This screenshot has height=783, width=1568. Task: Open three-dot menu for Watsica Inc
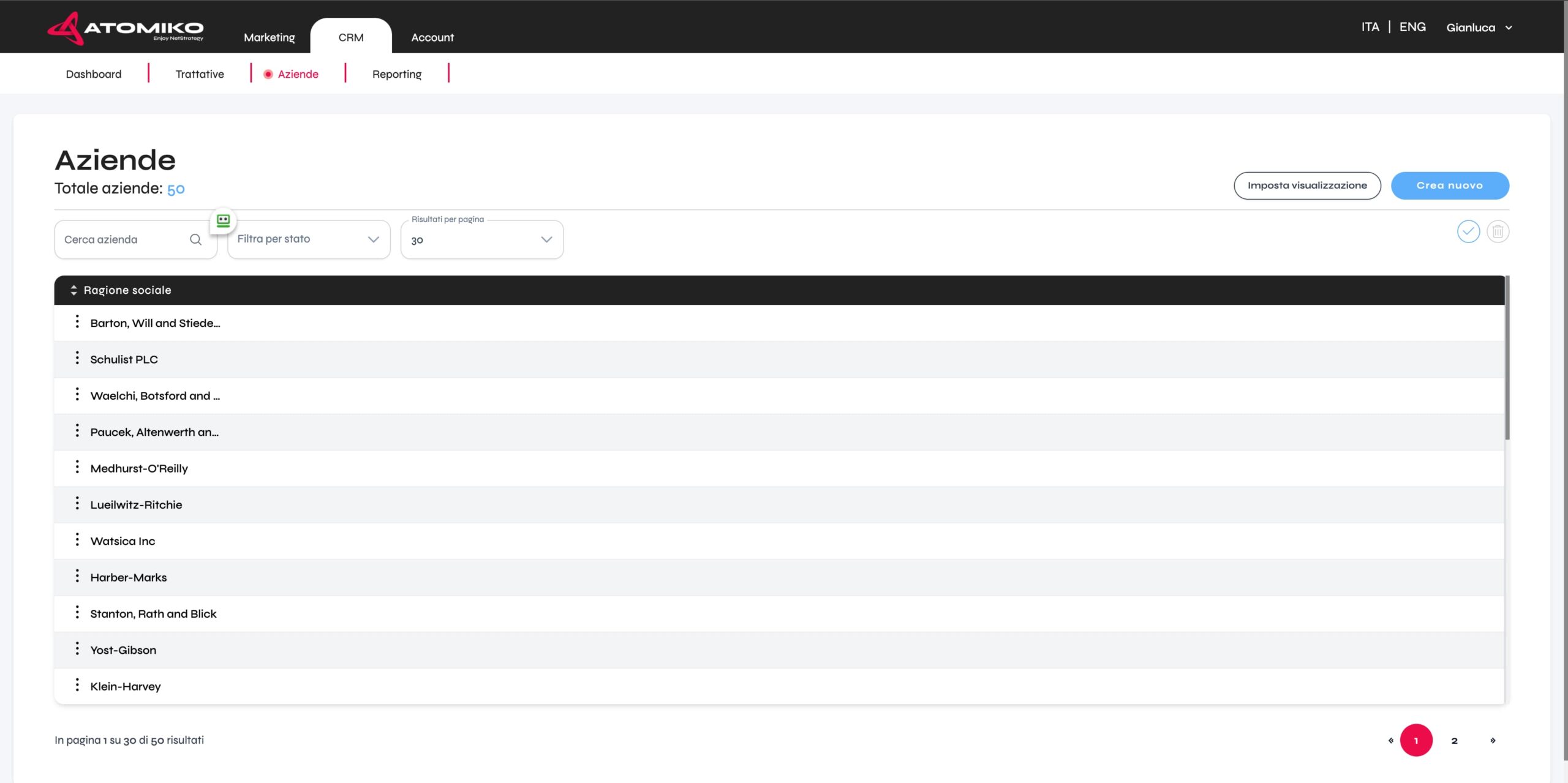pos(77,540)
